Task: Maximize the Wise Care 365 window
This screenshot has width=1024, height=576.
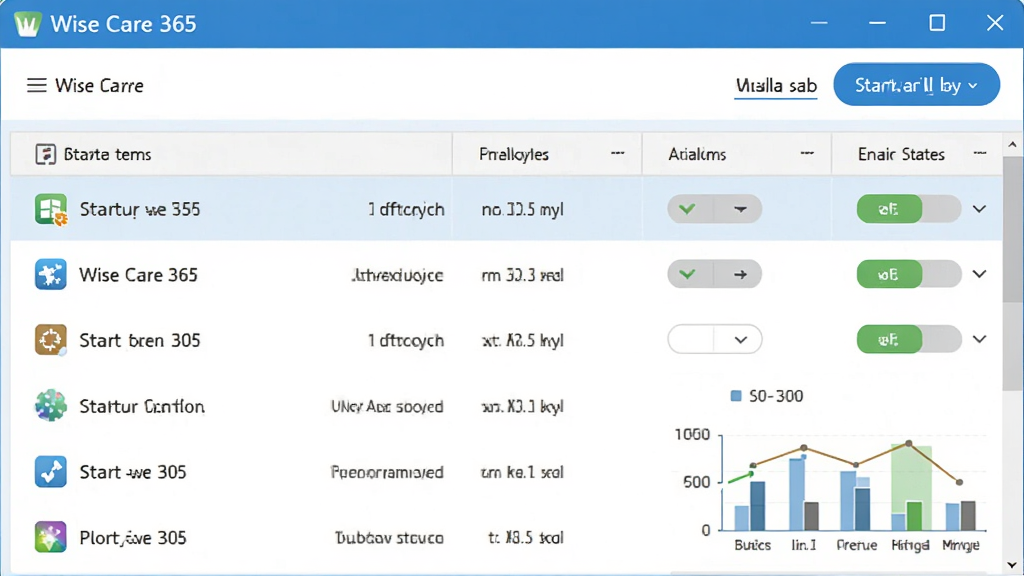Action: [937, 24]
